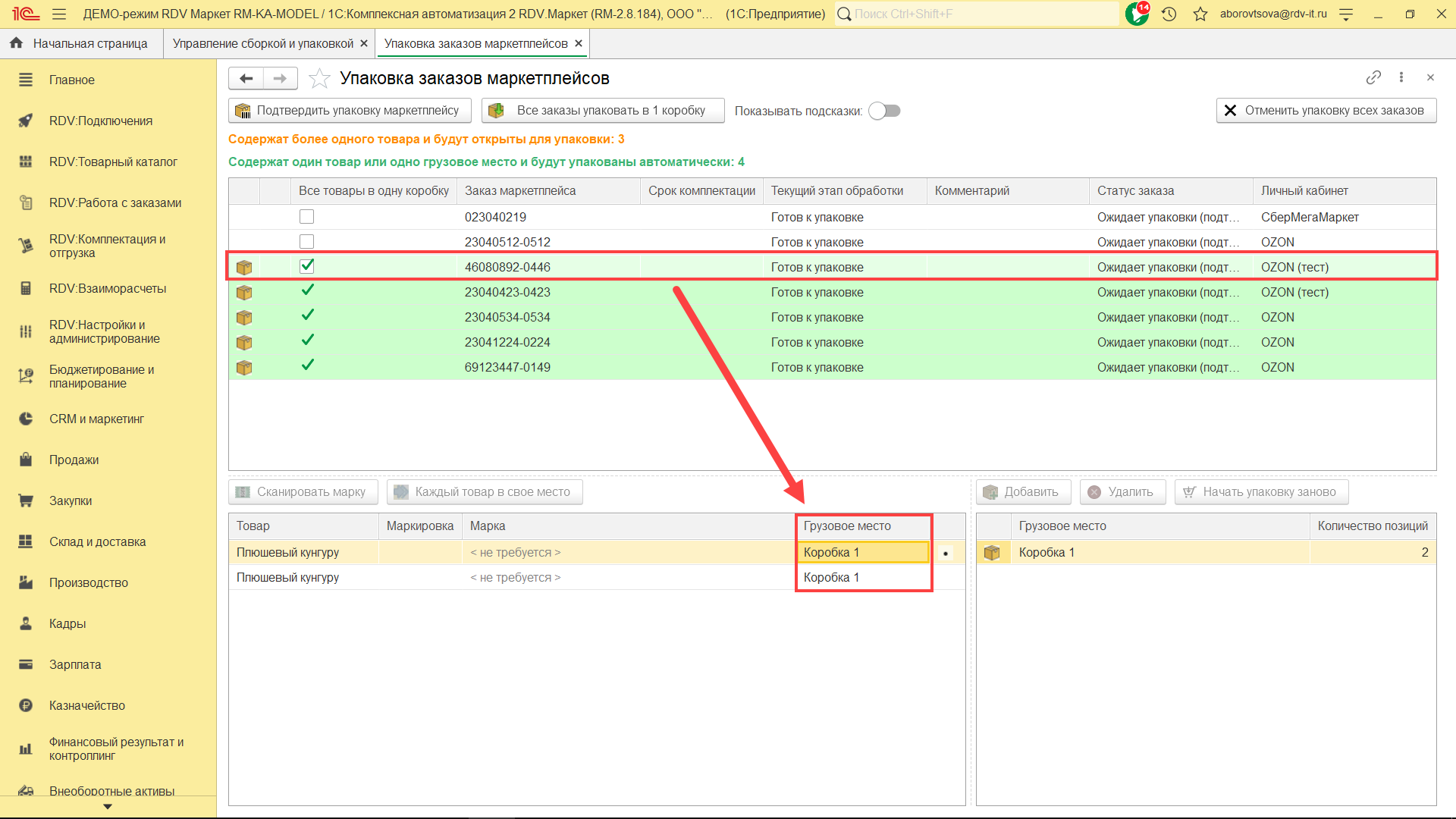Image resolution: width=1456 pixels, height=819 pixels.
Task: Click the back arrow navigation button
Action: [246, 78]
